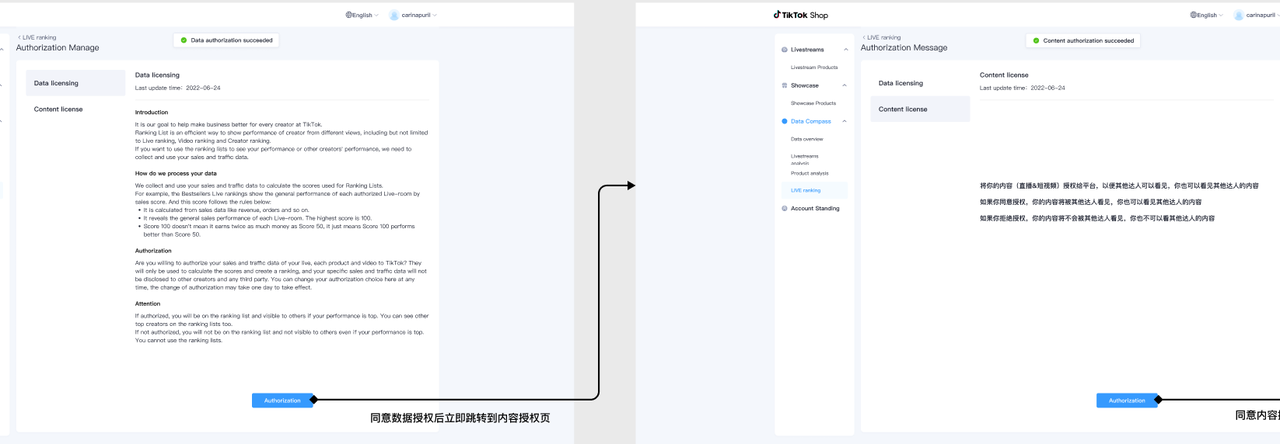Open English dropdown on Authorization Message page
The height and width of the screenshot is (444, 1280).
coord(1208,15)
